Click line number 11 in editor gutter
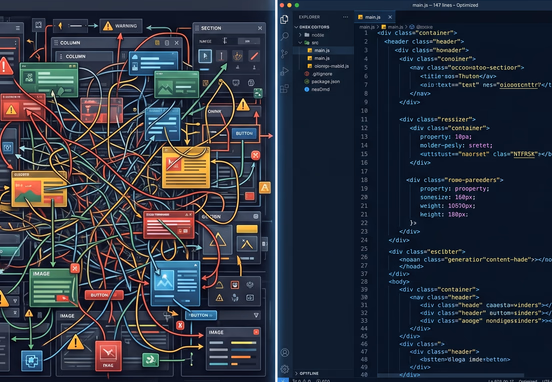The width and height of the screenshot is (552, 382). point(364,119)
